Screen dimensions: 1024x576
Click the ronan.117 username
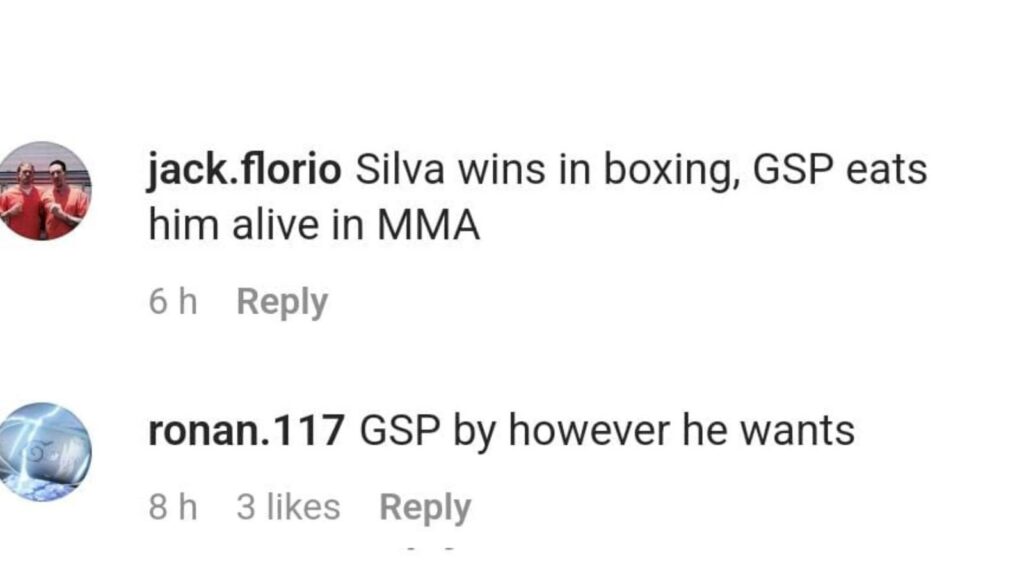[246, 431]
